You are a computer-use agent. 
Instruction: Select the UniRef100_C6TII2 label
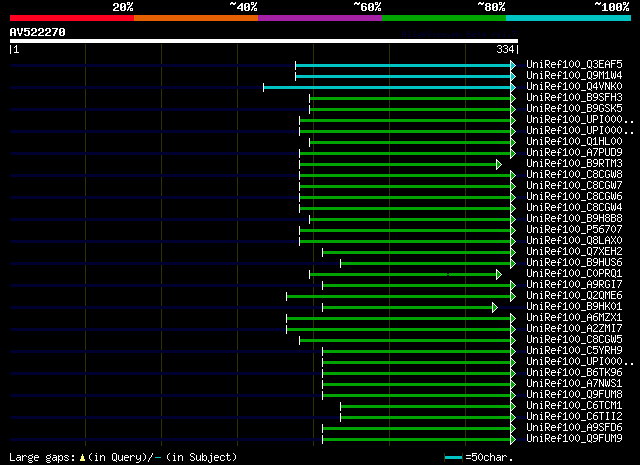[574, 417]
